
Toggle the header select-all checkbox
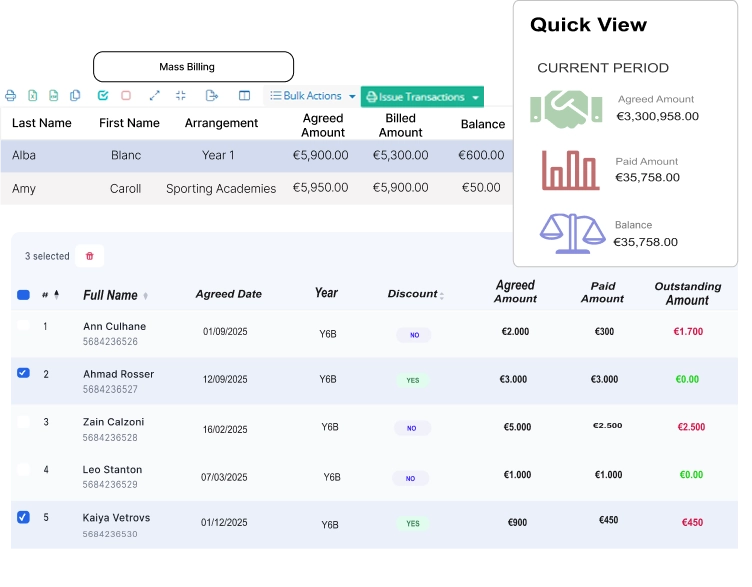coord(23,295)
